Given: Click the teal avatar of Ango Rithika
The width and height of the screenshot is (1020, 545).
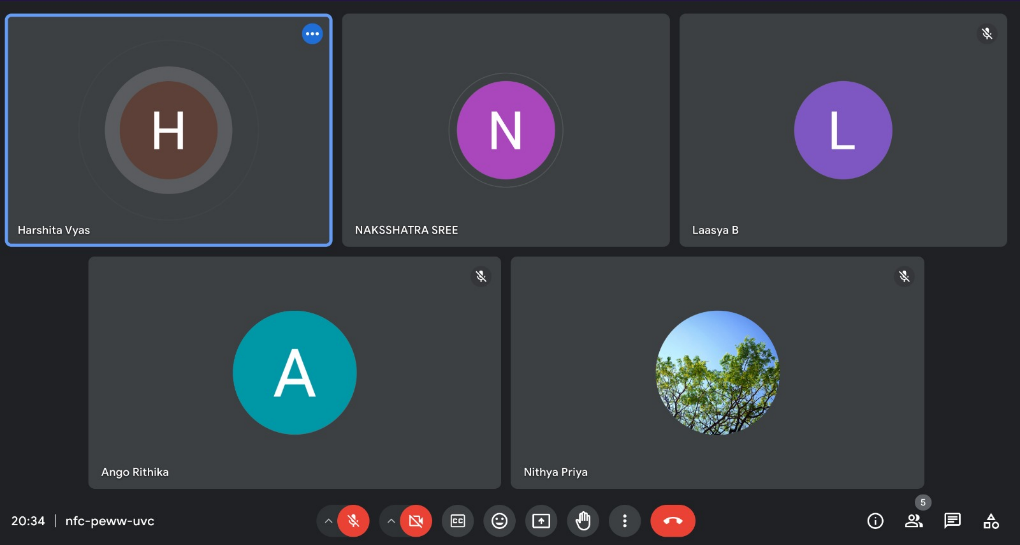Looking at the screenshot, I should click(x=294, y=372).
